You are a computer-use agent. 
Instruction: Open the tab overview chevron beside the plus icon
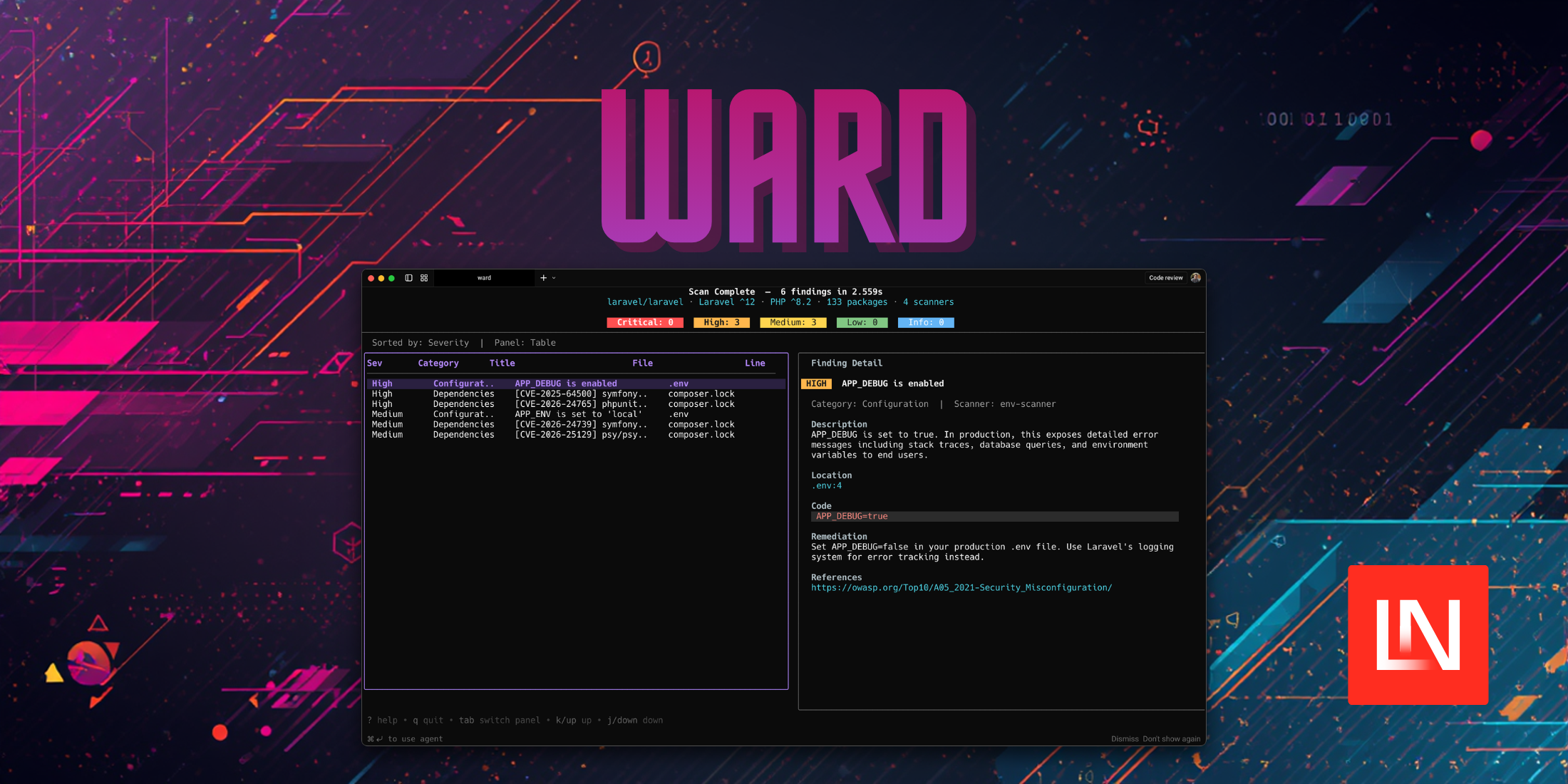[554, 278]
